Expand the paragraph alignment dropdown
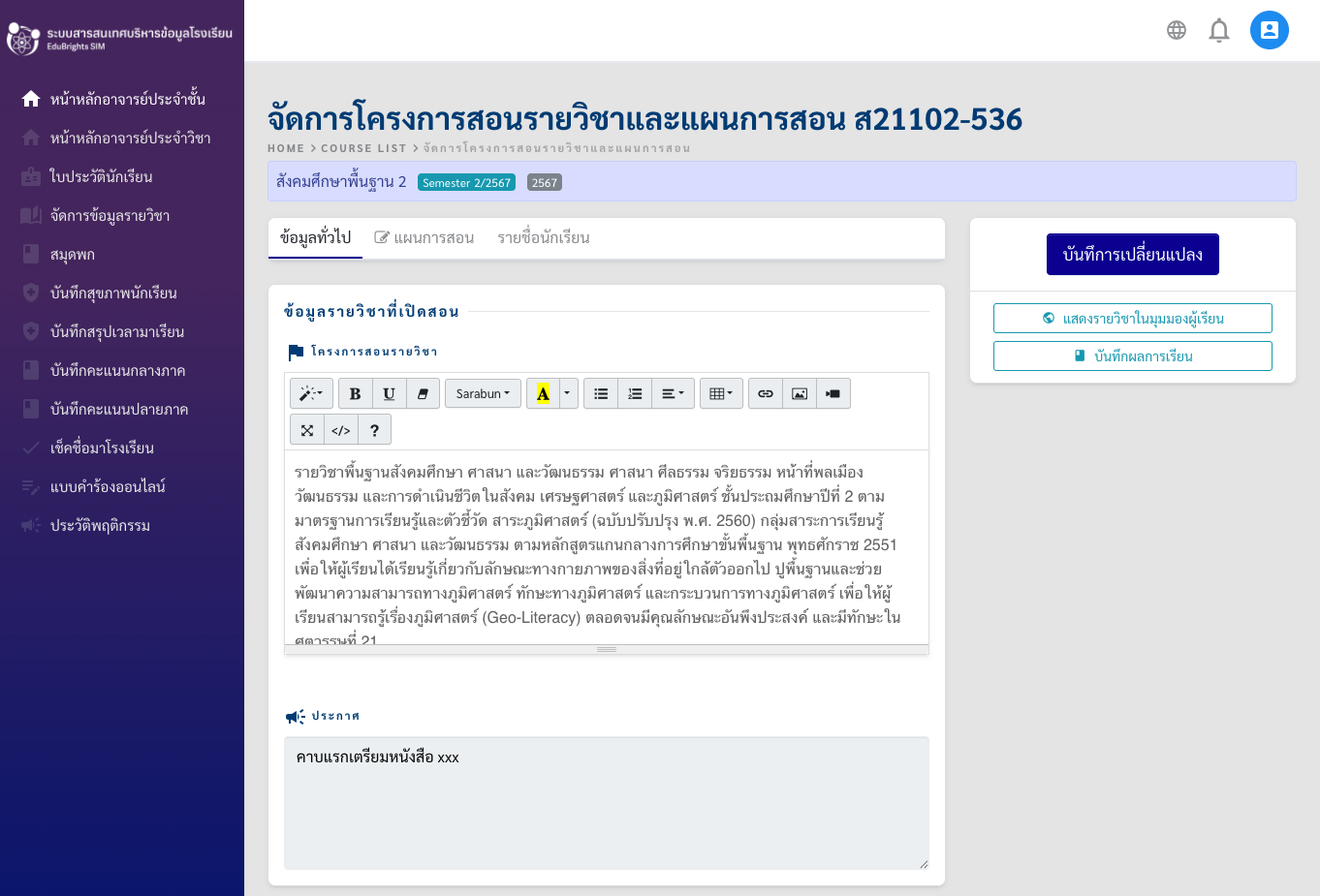The height and width of the screenshot is (896, 1320). pos(673,393)
